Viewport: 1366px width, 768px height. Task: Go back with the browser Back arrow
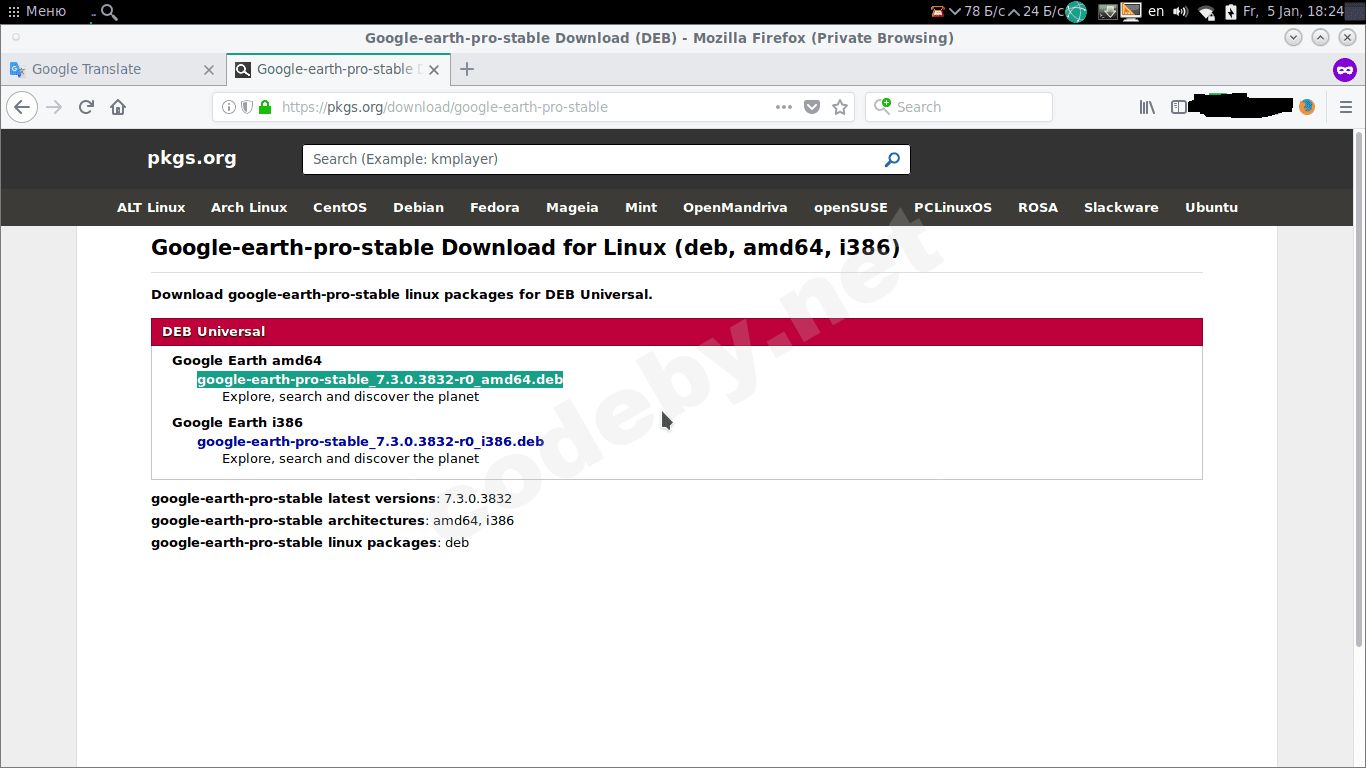(x=23, y=107)
